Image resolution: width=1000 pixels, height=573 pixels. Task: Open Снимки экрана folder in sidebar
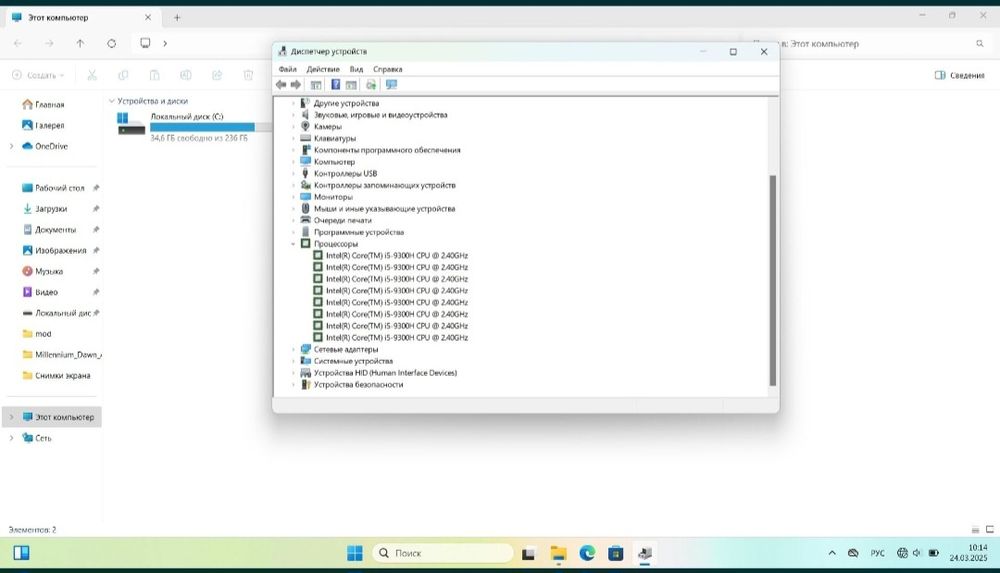tap(56, 376)
